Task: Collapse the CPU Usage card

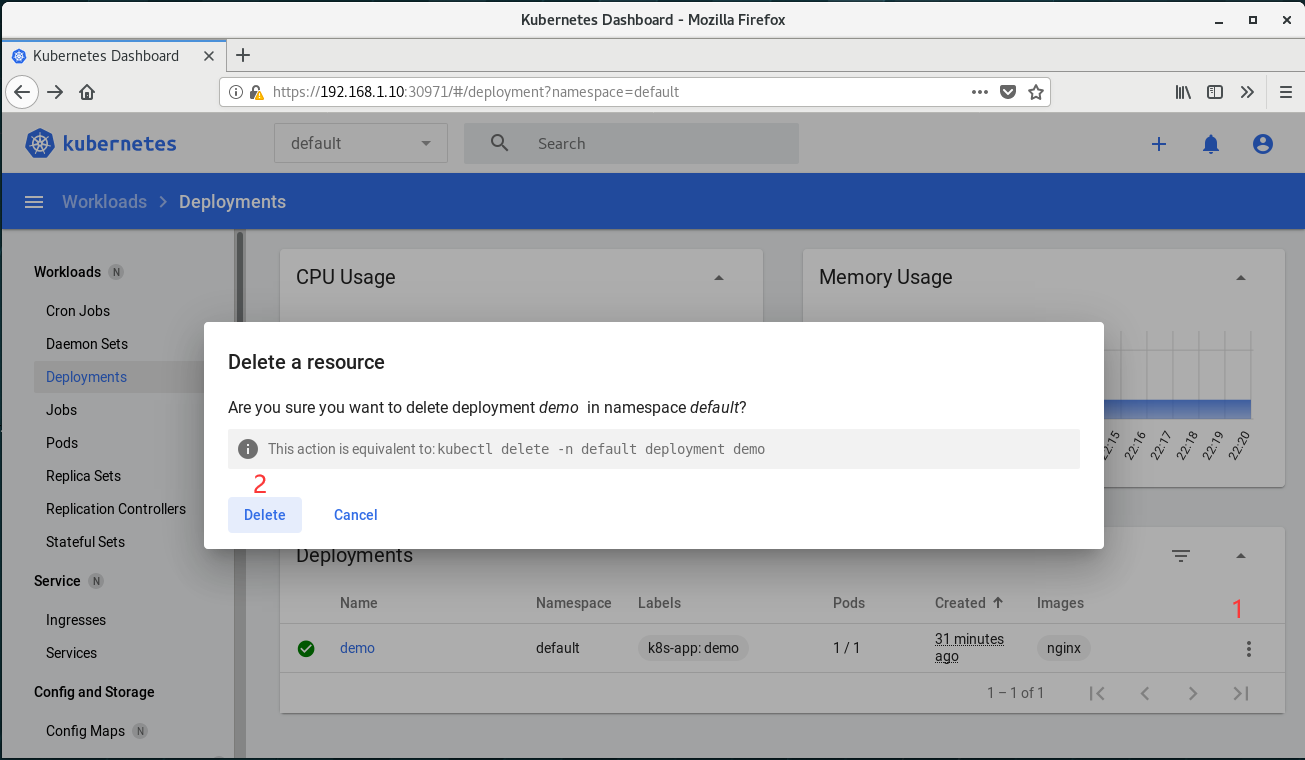Action: pos(718,278)
